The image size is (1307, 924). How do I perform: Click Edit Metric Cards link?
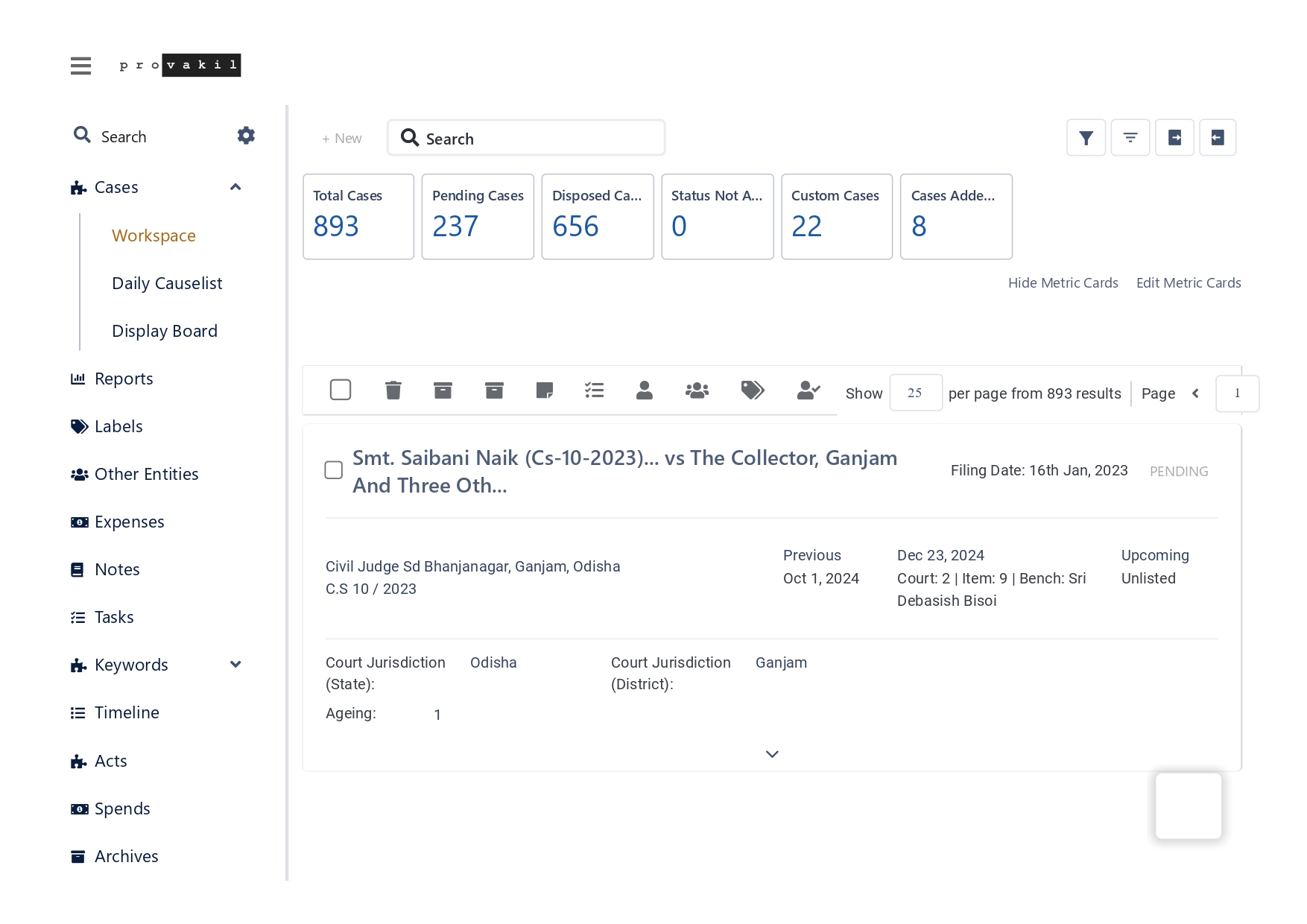1189,283
